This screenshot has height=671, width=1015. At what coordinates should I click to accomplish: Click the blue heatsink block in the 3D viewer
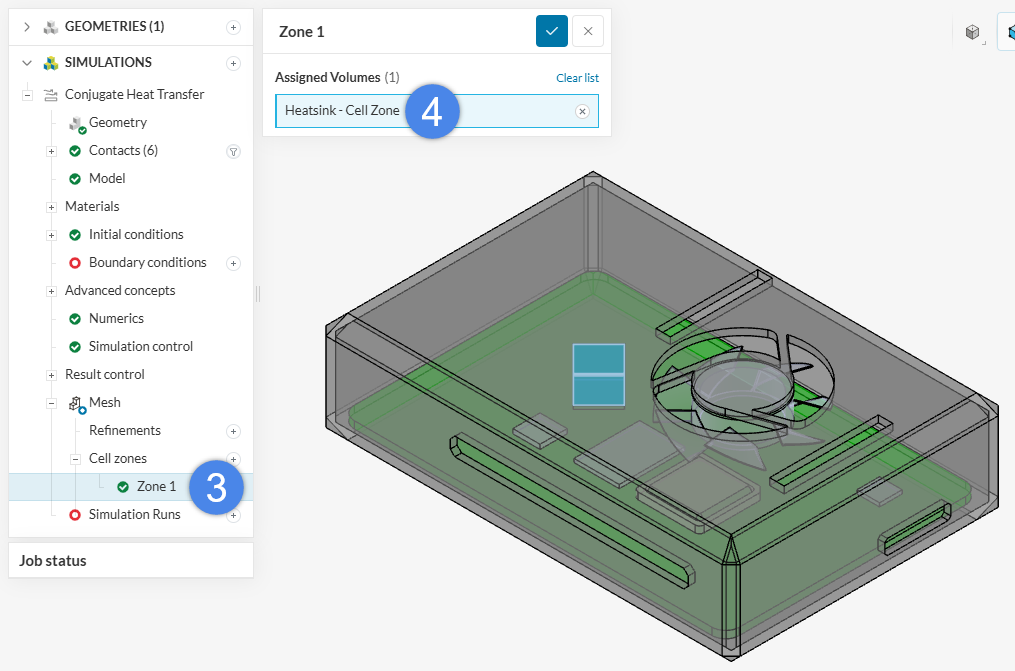598,375
